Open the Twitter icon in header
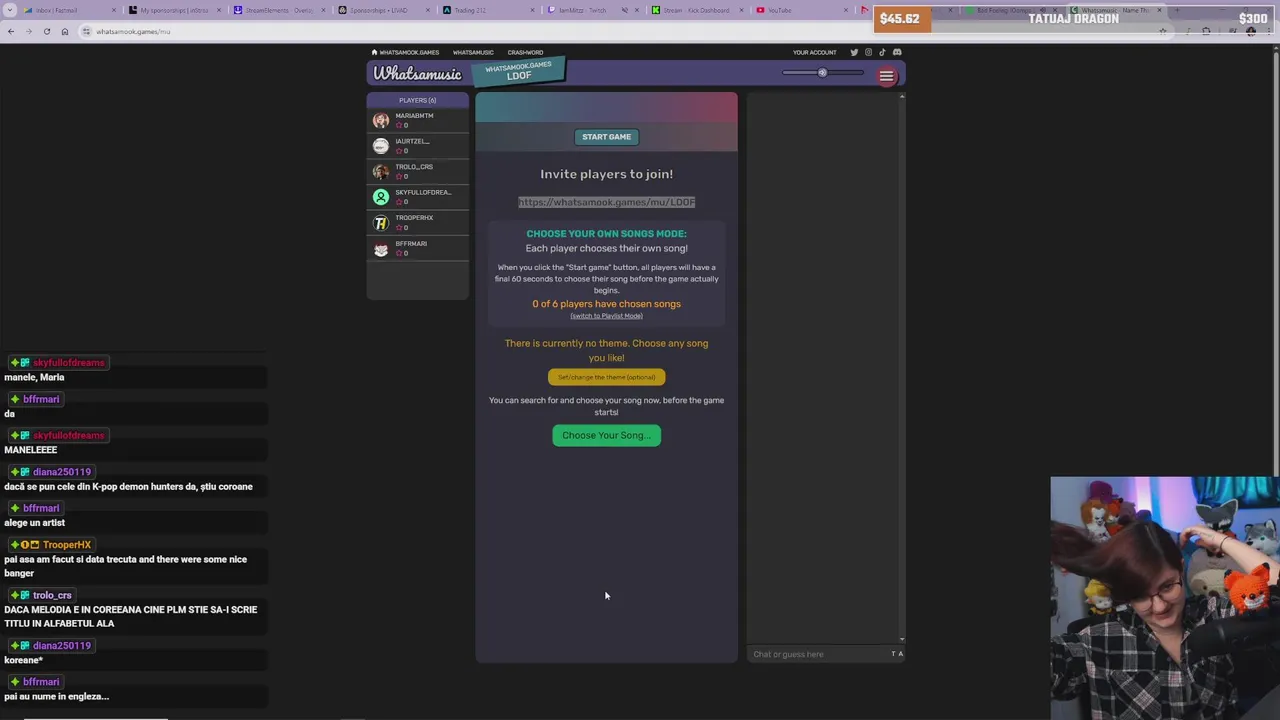The height and width of the screenshot is (720, 1280). 854,52
